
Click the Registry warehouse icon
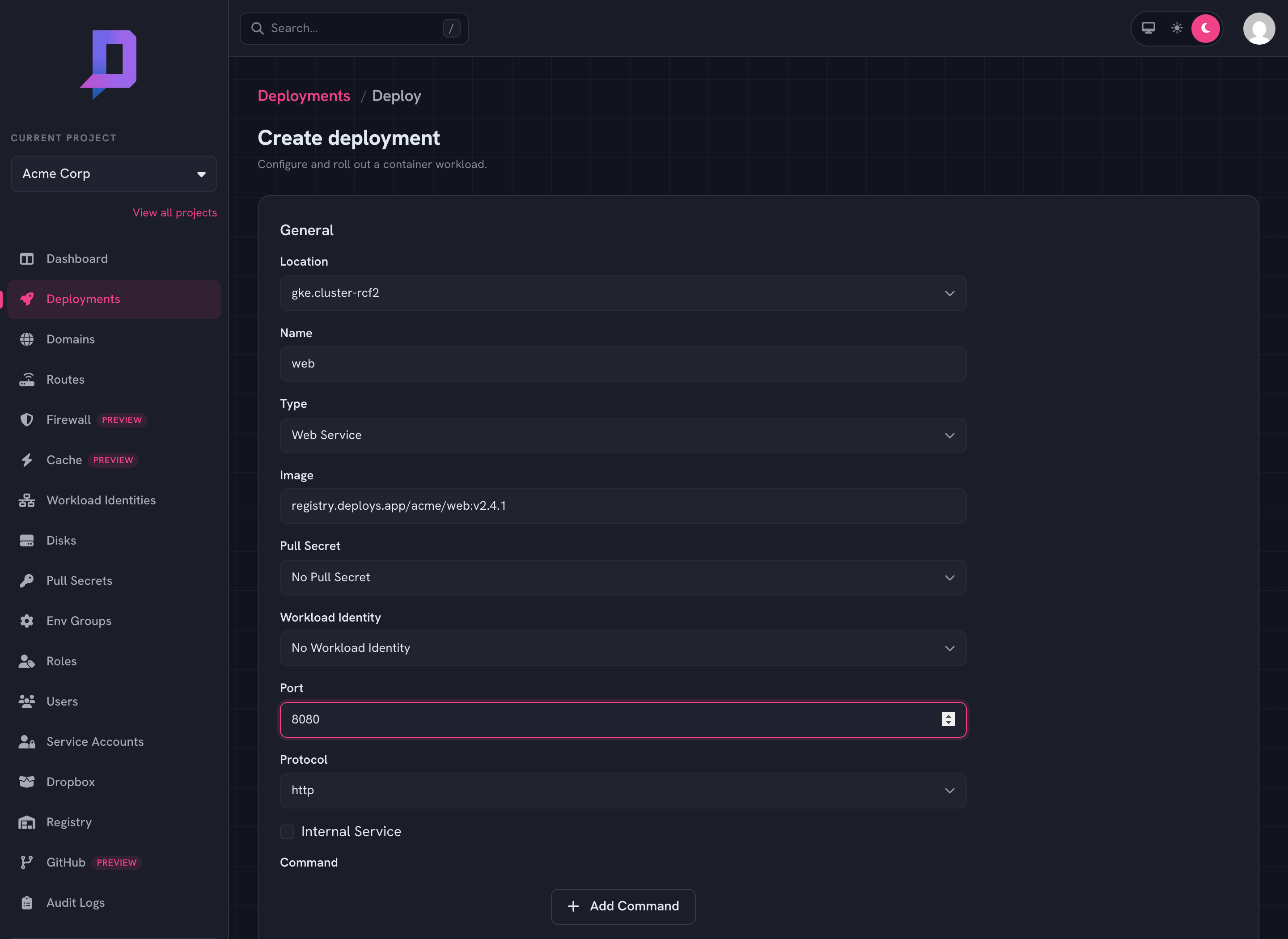(x=27, y=822)
